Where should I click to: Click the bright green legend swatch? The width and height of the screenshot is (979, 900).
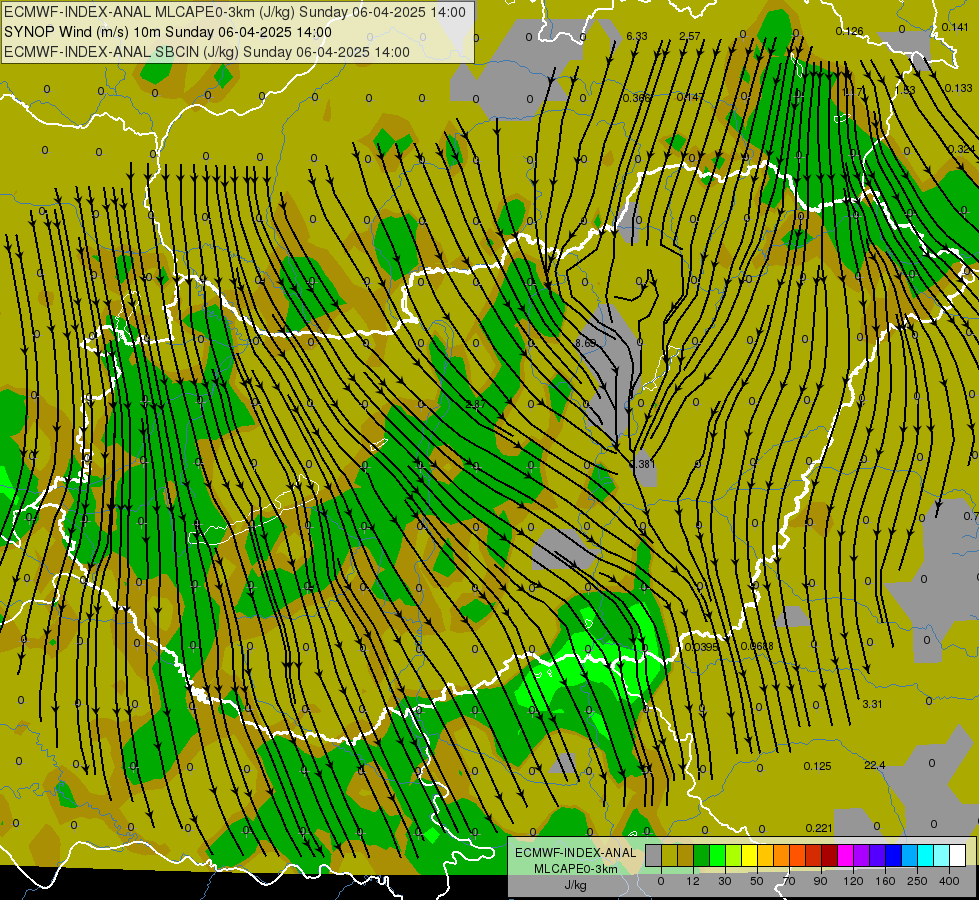pyautogui.click(x=718, y=856)
